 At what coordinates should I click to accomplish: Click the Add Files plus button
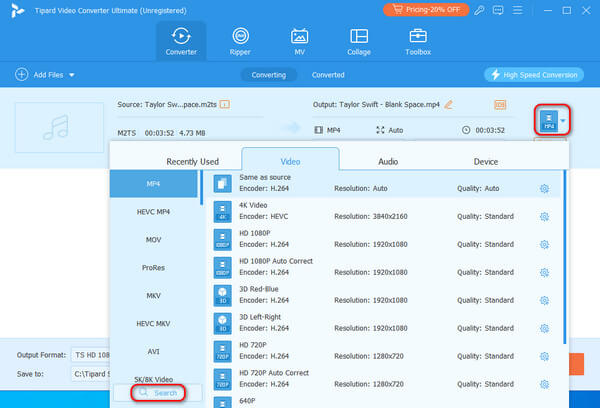[21, 75]
